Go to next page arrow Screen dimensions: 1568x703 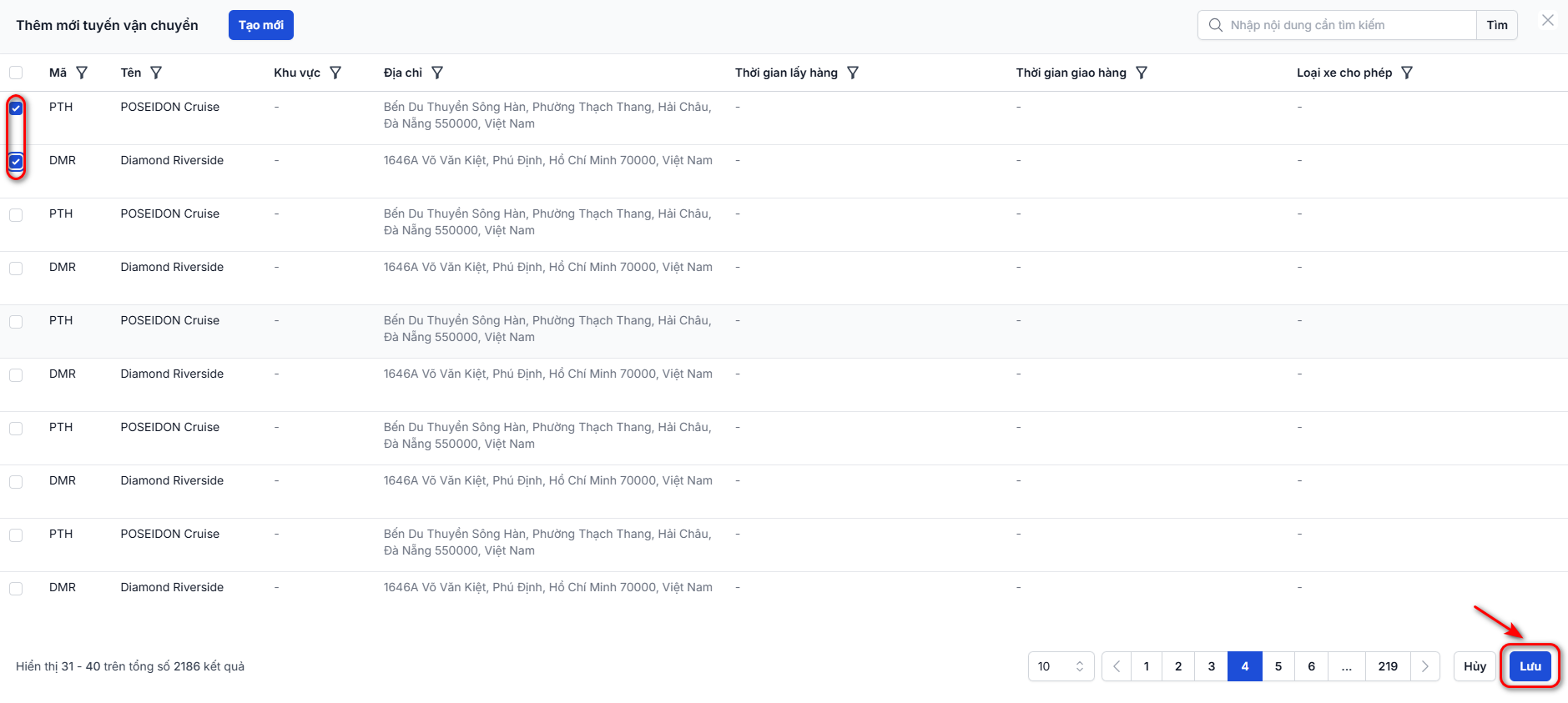[x=1425, y=666]
